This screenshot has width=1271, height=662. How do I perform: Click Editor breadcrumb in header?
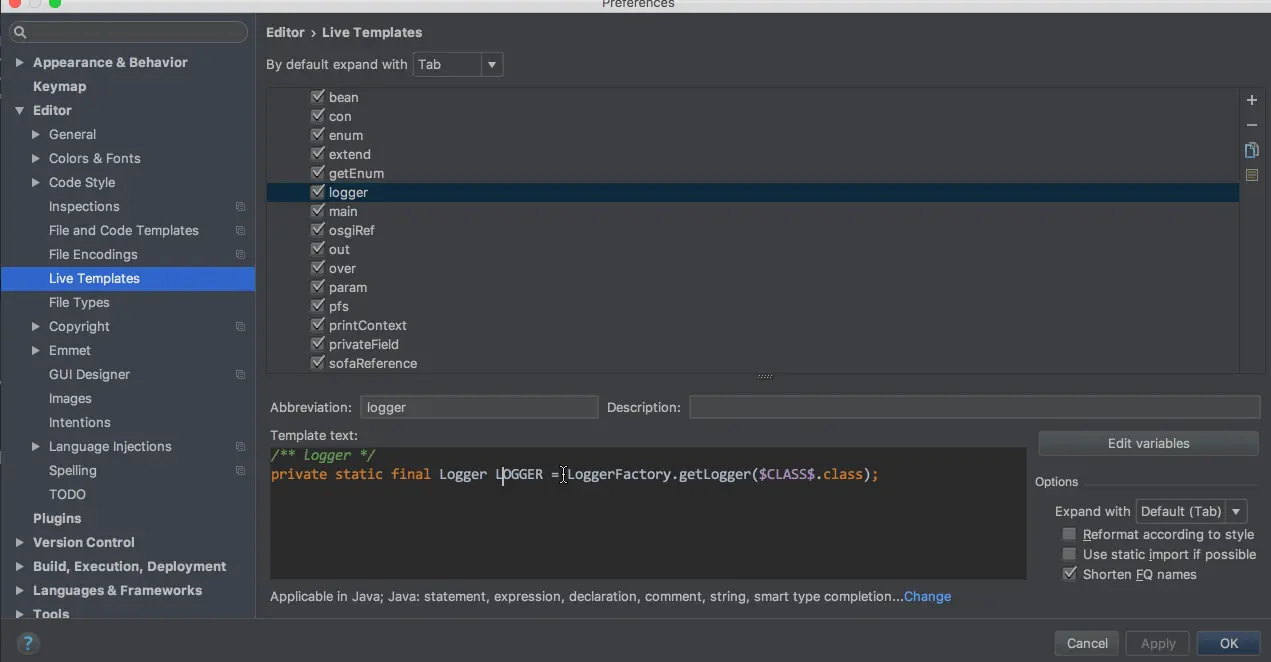click(x=285, y=32)
